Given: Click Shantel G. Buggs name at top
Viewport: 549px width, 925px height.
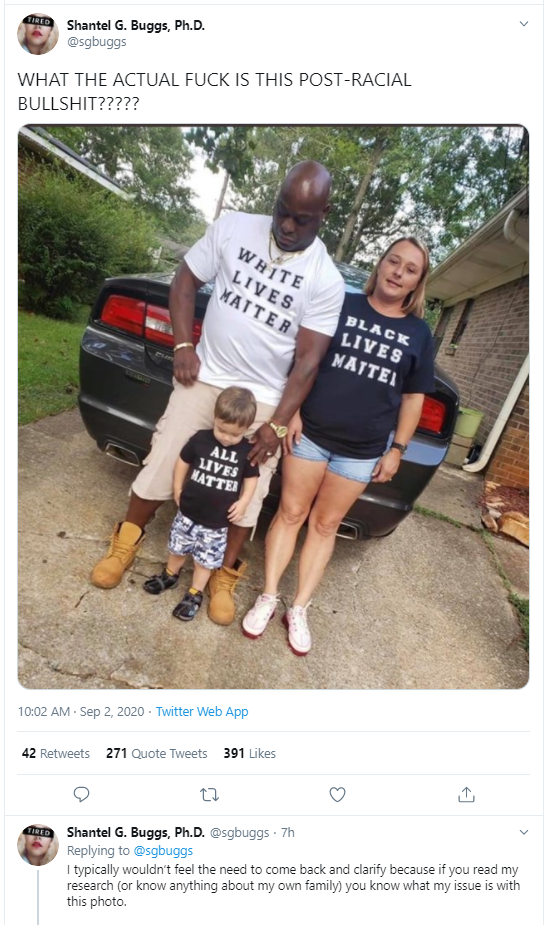Looking at the screenshot, I should 136,25.
